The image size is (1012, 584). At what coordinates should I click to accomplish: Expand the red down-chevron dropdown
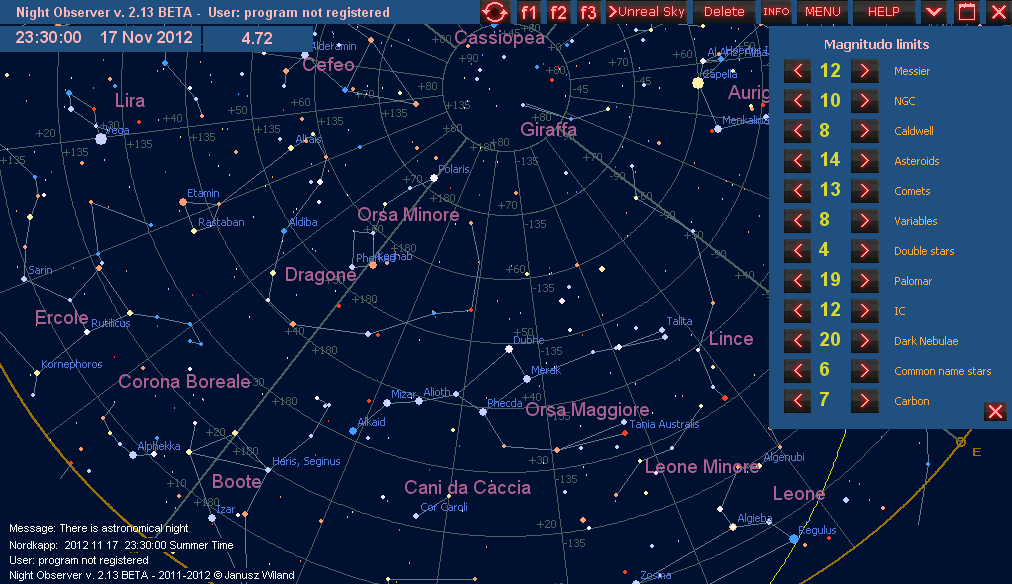point(933,12)
